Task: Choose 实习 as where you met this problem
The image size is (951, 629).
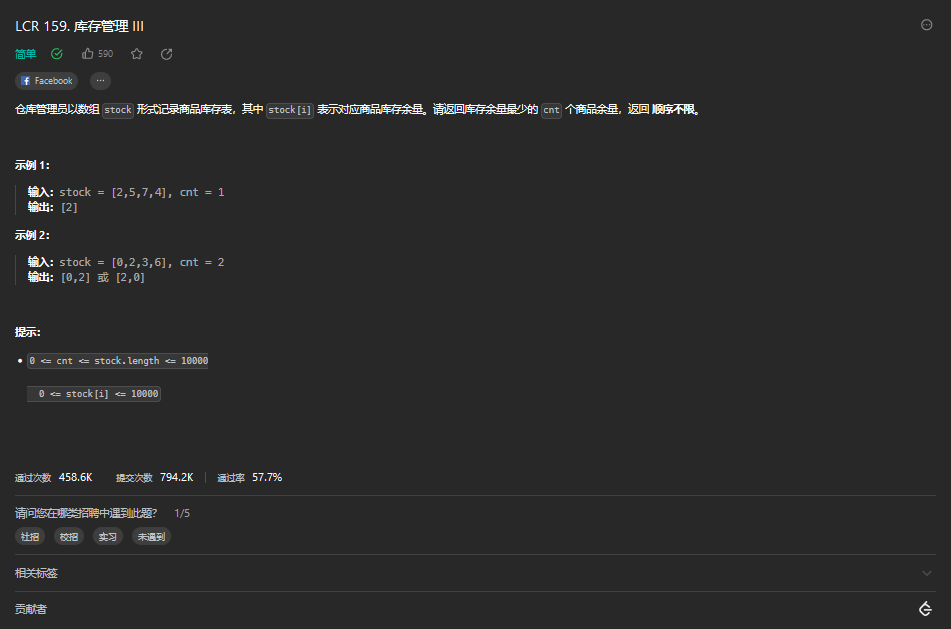Action: pos(107,536)
